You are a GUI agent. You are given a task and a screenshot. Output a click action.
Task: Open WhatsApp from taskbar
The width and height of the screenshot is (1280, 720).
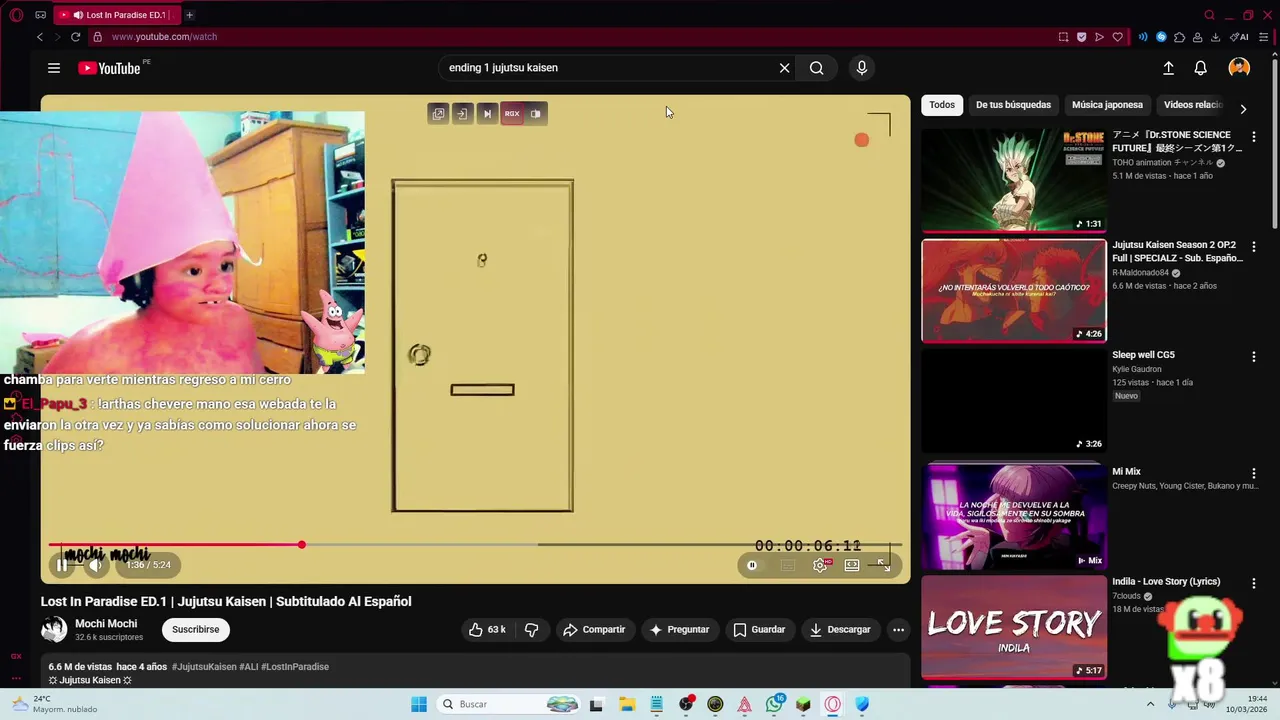(774, 704)
